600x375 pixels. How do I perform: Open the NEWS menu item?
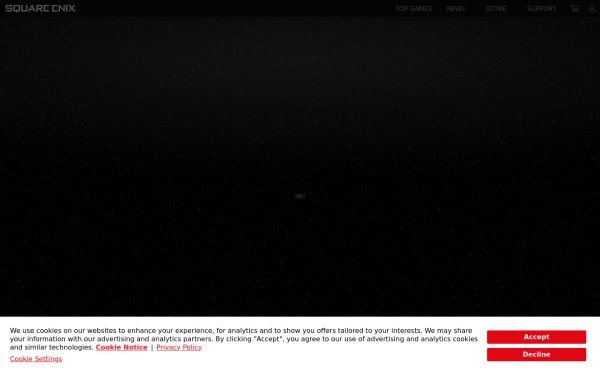click(x=455, y=8)
